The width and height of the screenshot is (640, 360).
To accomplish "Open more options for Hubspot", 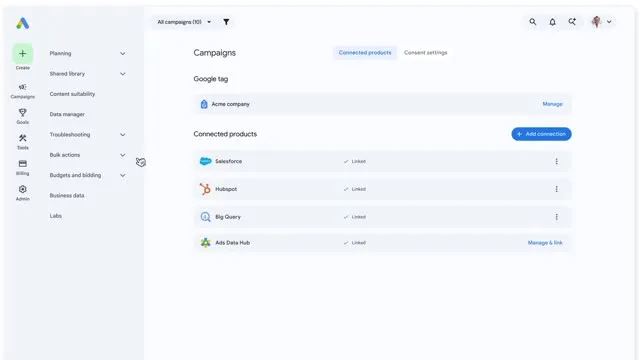I will [x=556, y=189].
